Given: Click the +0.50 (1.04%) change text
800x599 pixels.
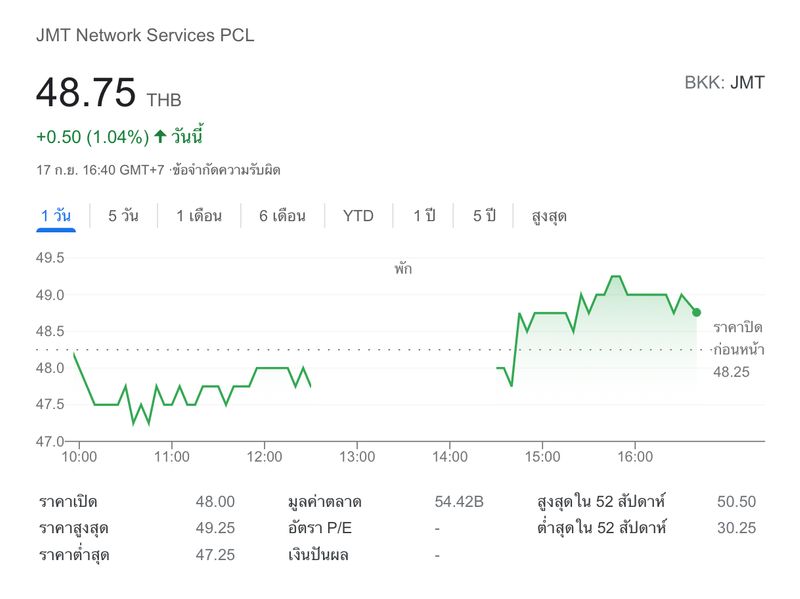Looking at the screenshot, I should pos(92,136).
